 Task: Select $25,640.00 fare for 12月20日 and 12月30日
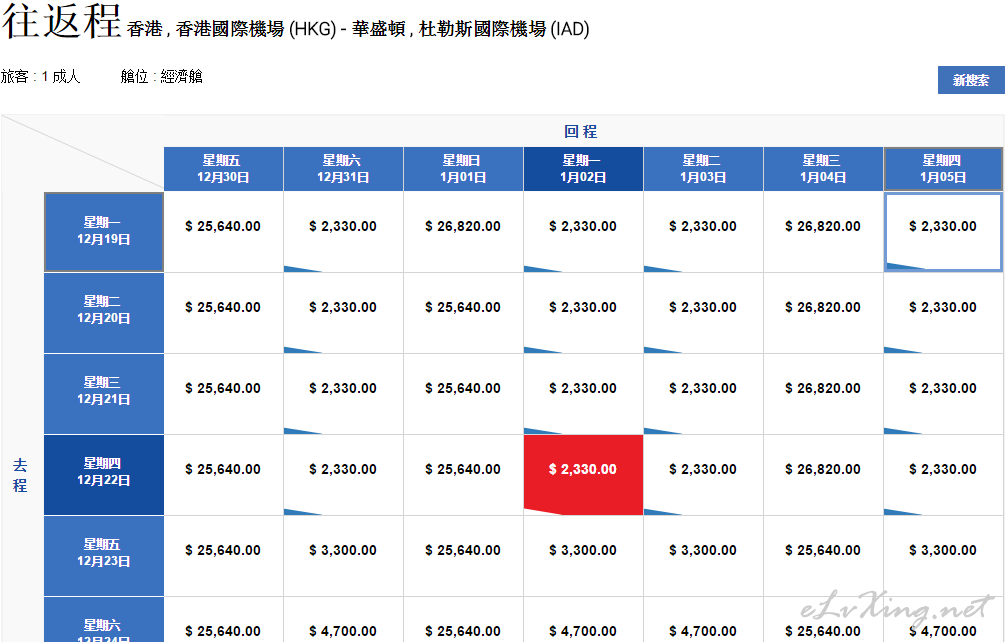(223, 308)
